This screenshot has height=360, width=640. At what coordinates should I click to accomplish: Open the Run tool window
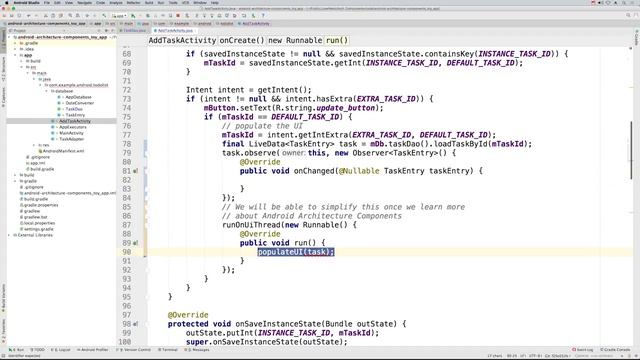[17, 350]
